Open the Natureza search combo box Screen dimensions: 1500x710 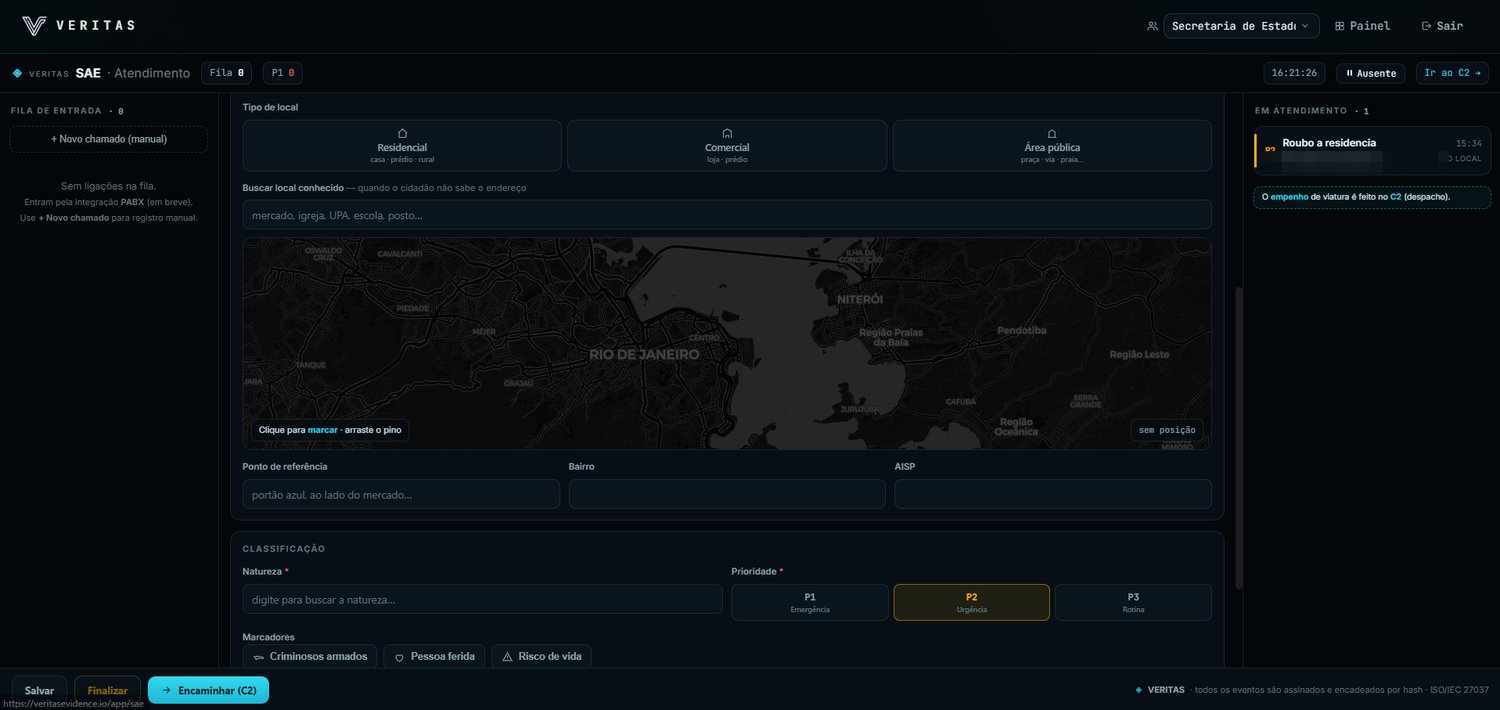click(x=482, y=599)
